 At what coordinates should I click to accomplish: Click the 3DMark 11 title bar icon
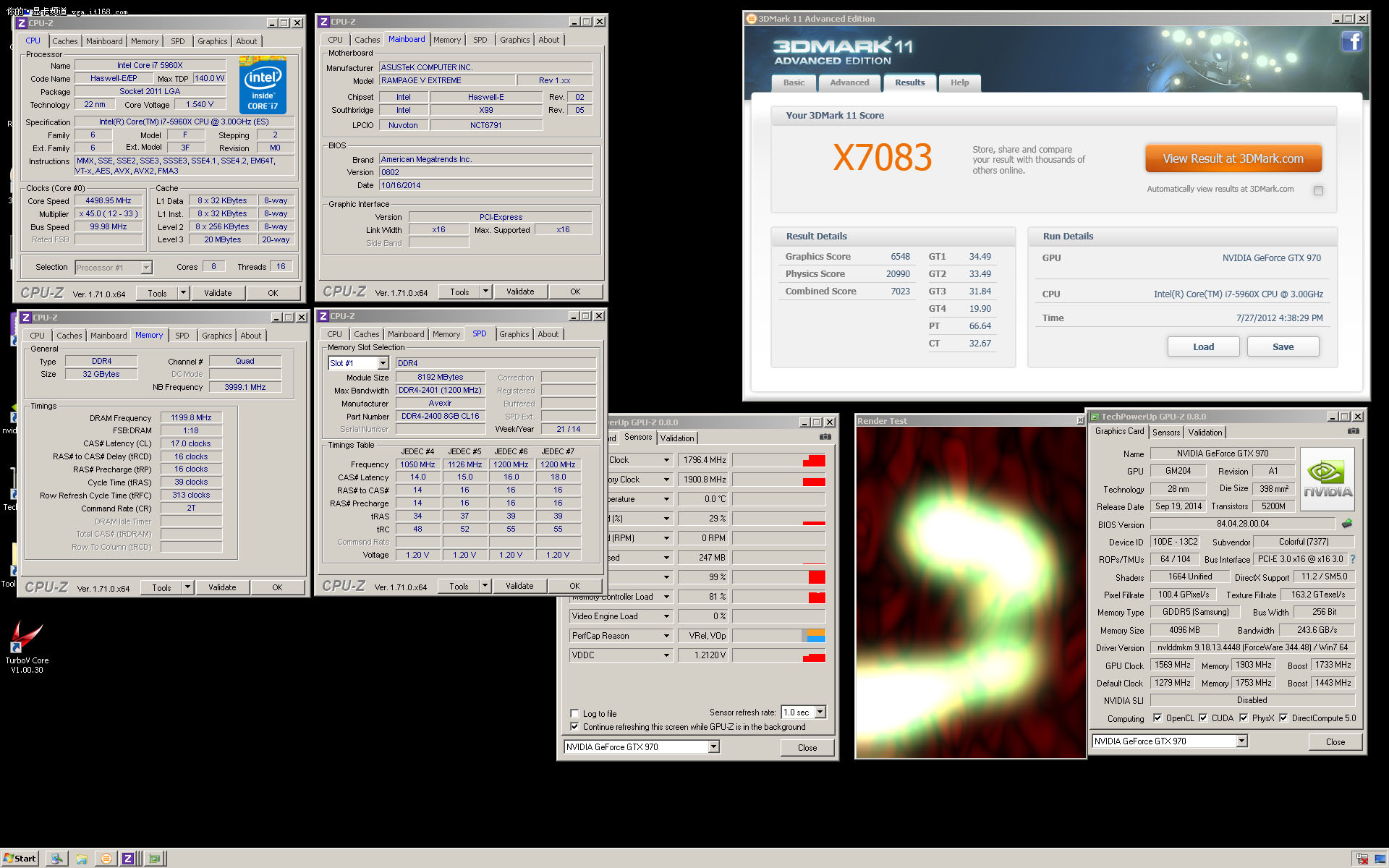752,19
